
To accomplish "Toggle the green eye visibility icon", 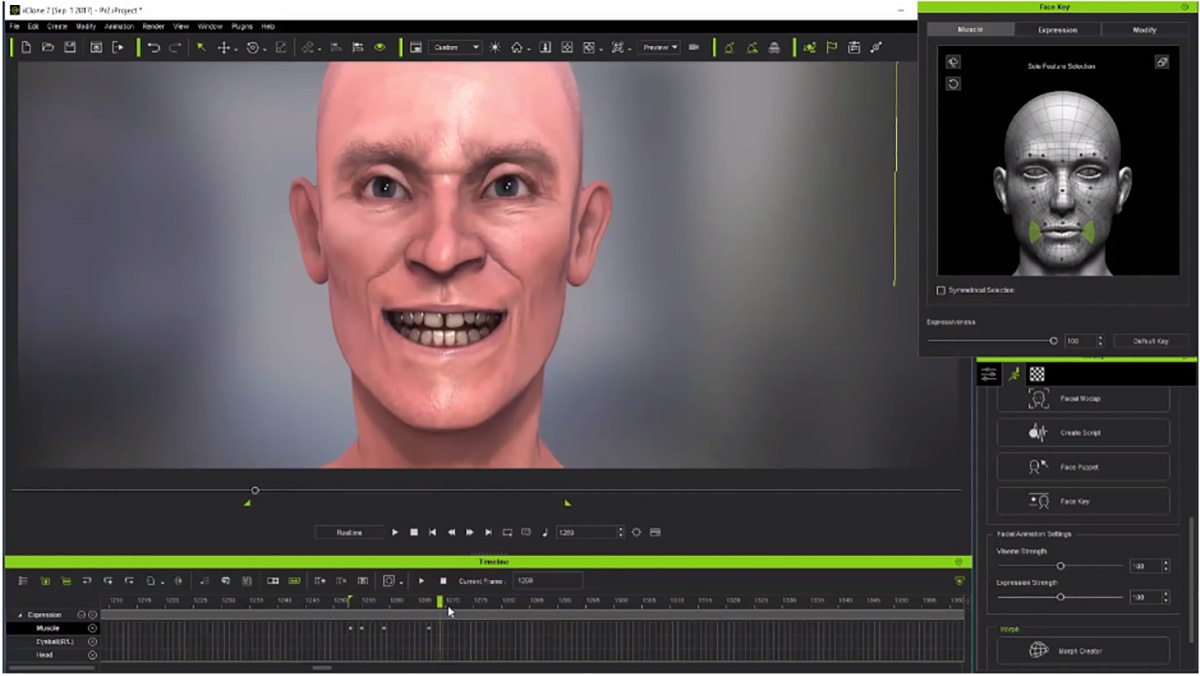I will (x=380, y=47).
